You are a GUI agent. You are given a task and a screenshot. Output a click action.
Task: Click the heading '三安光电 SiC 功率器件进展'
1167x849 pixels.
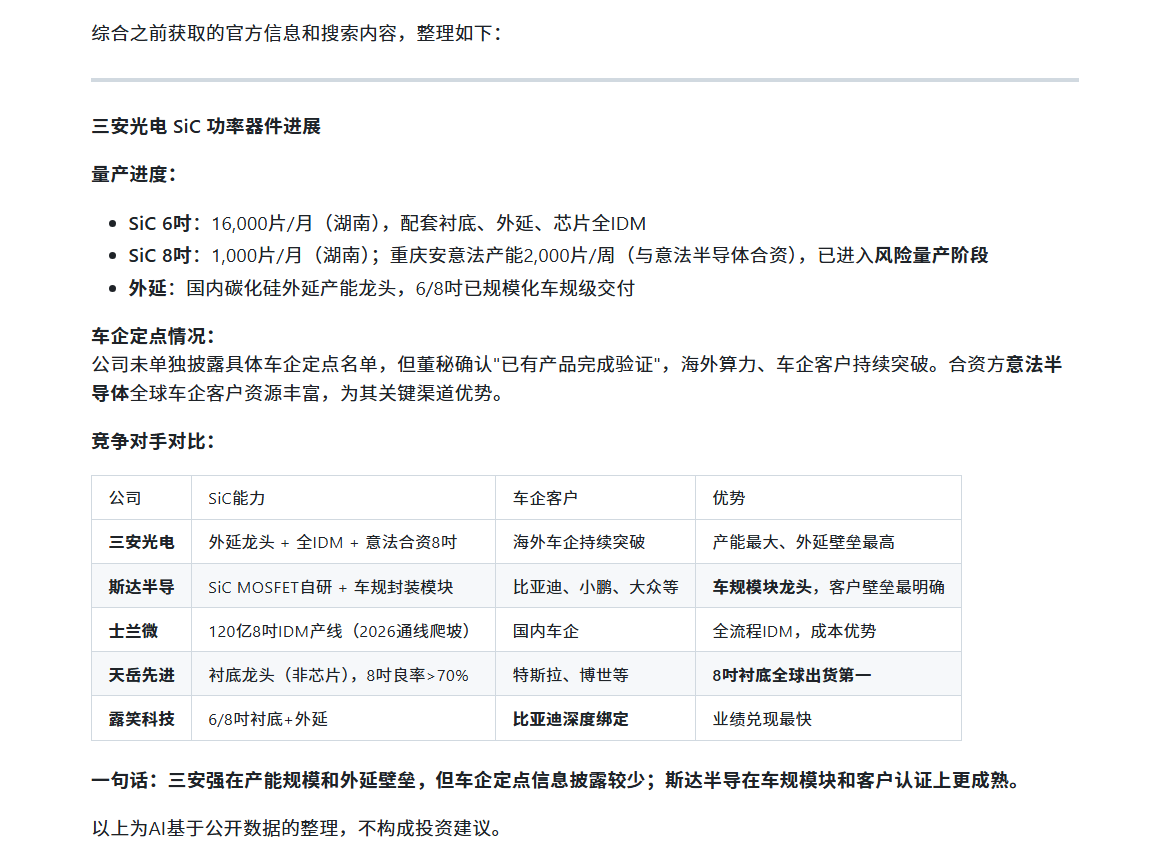click(x=206, y=126)
